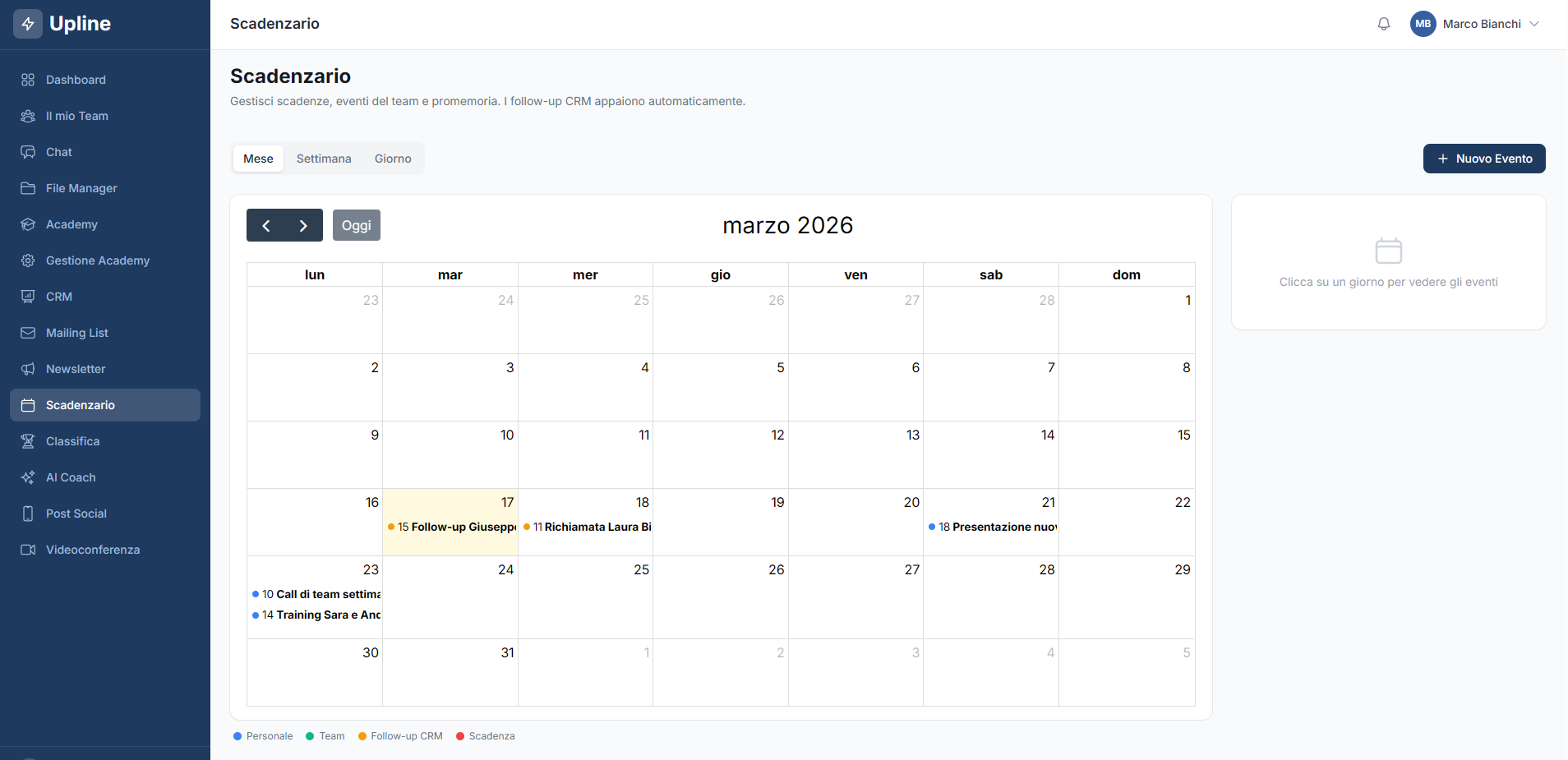Open the File Manager icon

28,188
